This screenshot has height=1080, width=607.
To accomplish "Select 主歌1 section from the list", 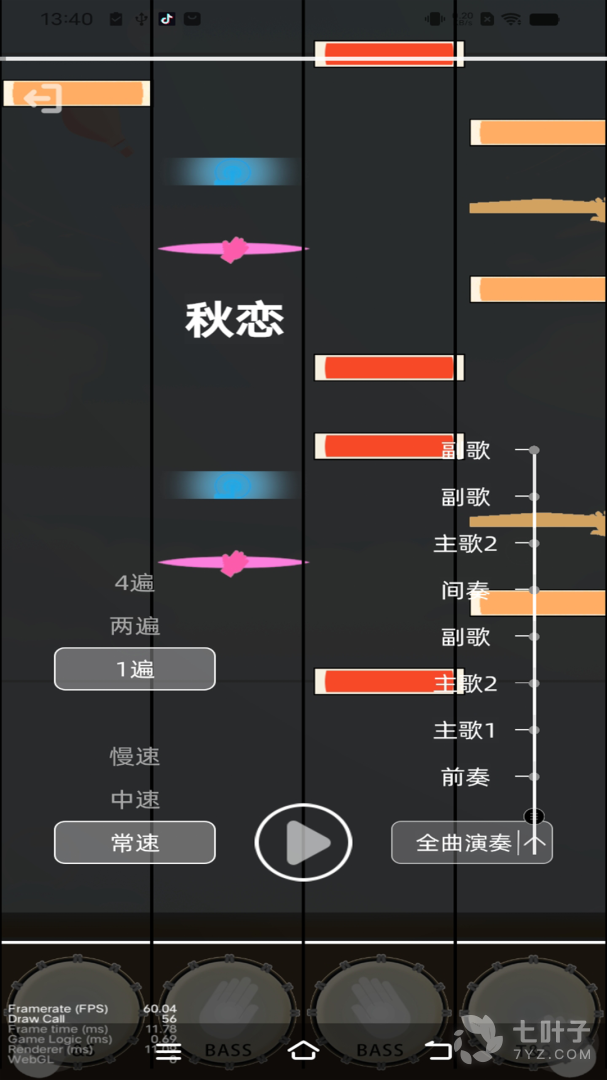I will pyautogui.click(x=464, y=730).
